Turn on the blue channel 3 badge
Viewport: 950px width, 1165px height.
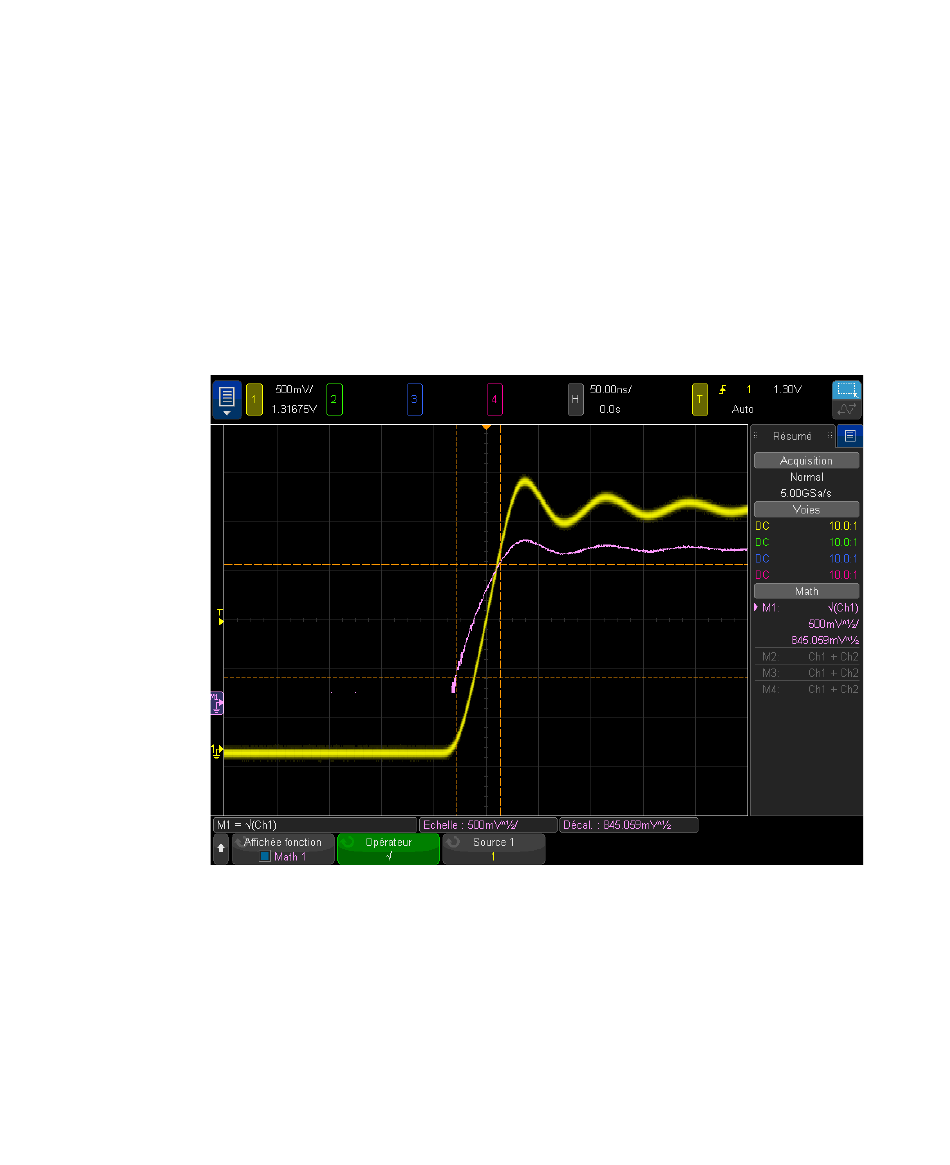point(414,399)
